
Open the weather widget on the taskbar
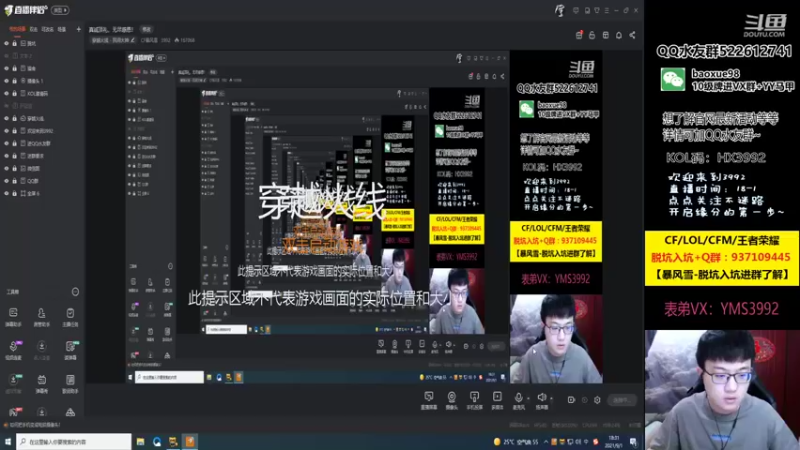click(x=516, y=442)
